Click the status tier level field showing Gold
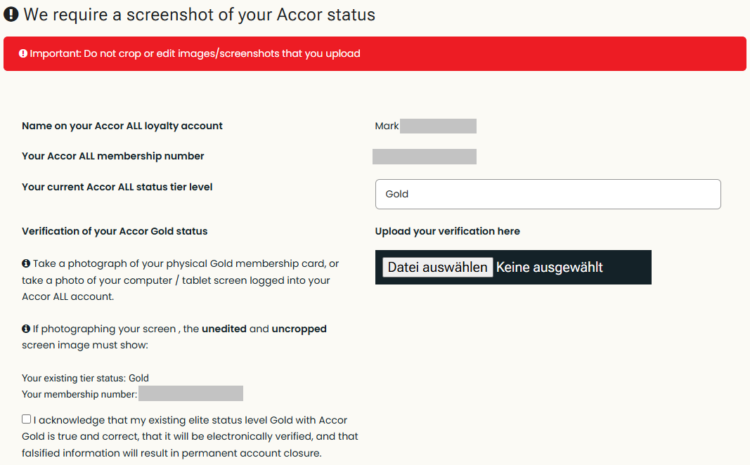Viewport: 750px width, 465px height. tap(548, 194)
